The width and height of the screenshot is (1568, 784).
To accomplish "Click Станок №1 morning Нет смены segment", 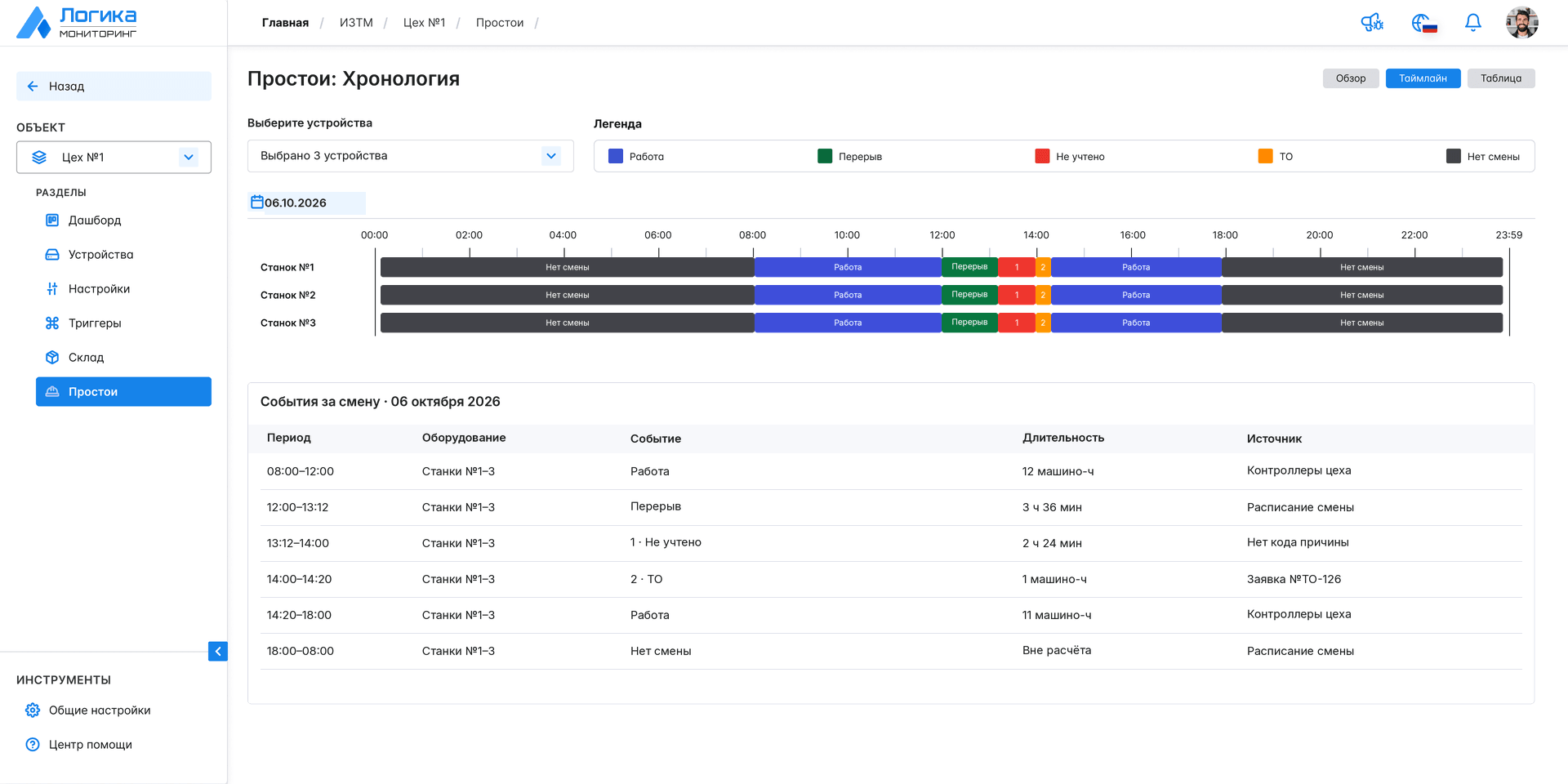I will 568,267.
